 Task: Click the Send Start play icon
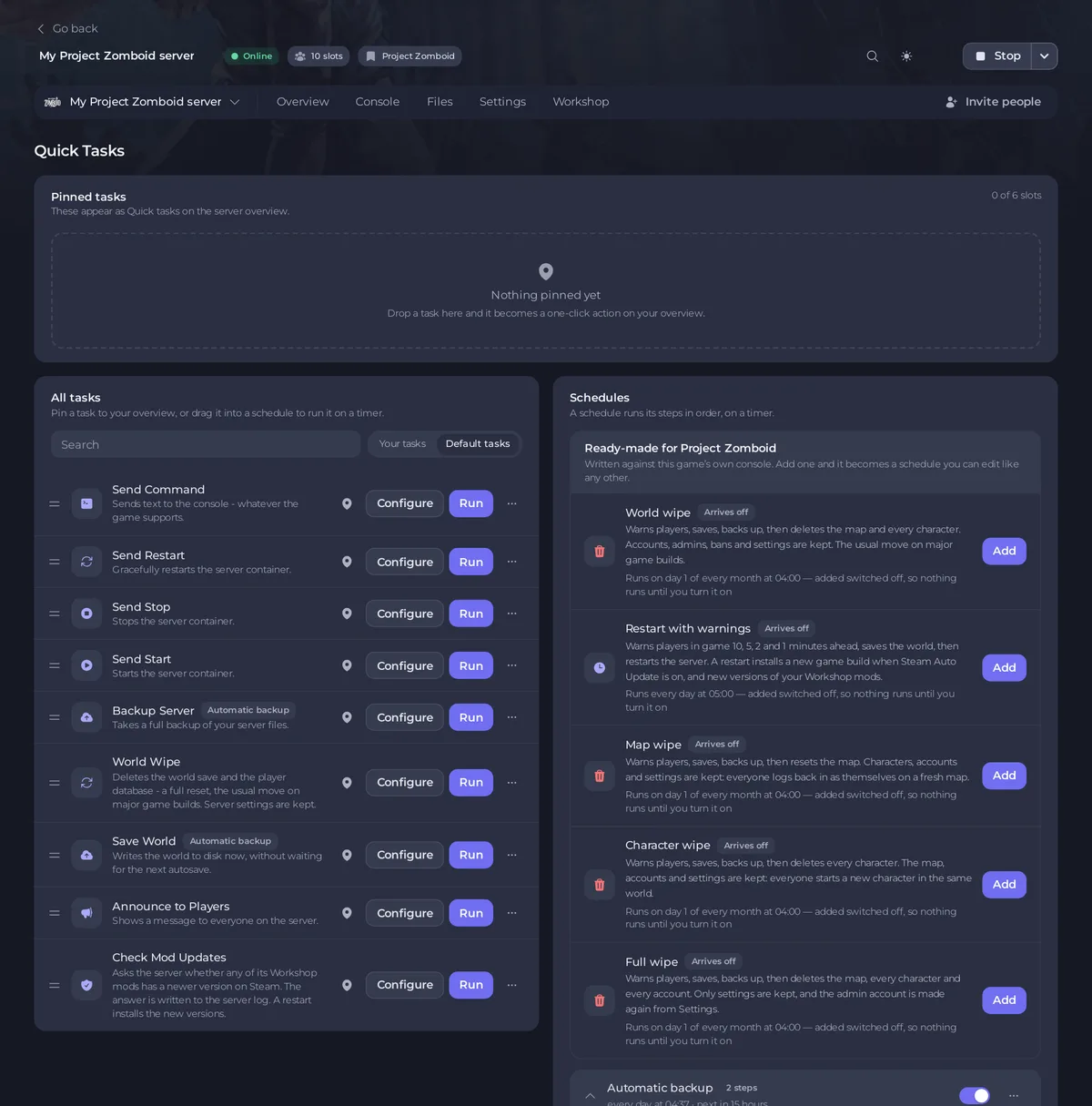point(86,665)
